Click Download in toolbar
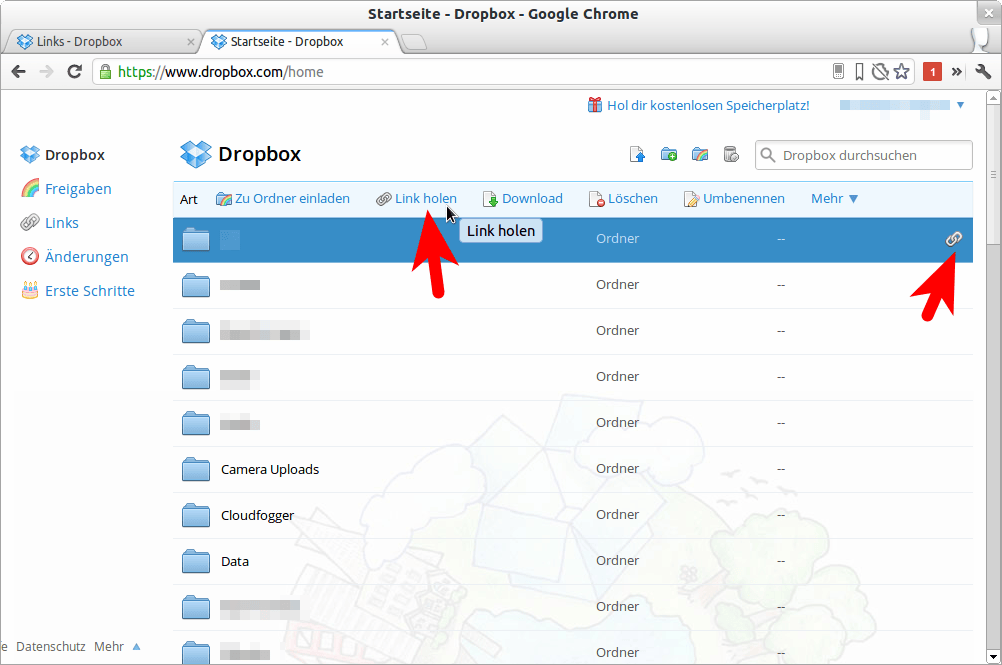This screenshot has height=665, width=1002. pos(522,199)
